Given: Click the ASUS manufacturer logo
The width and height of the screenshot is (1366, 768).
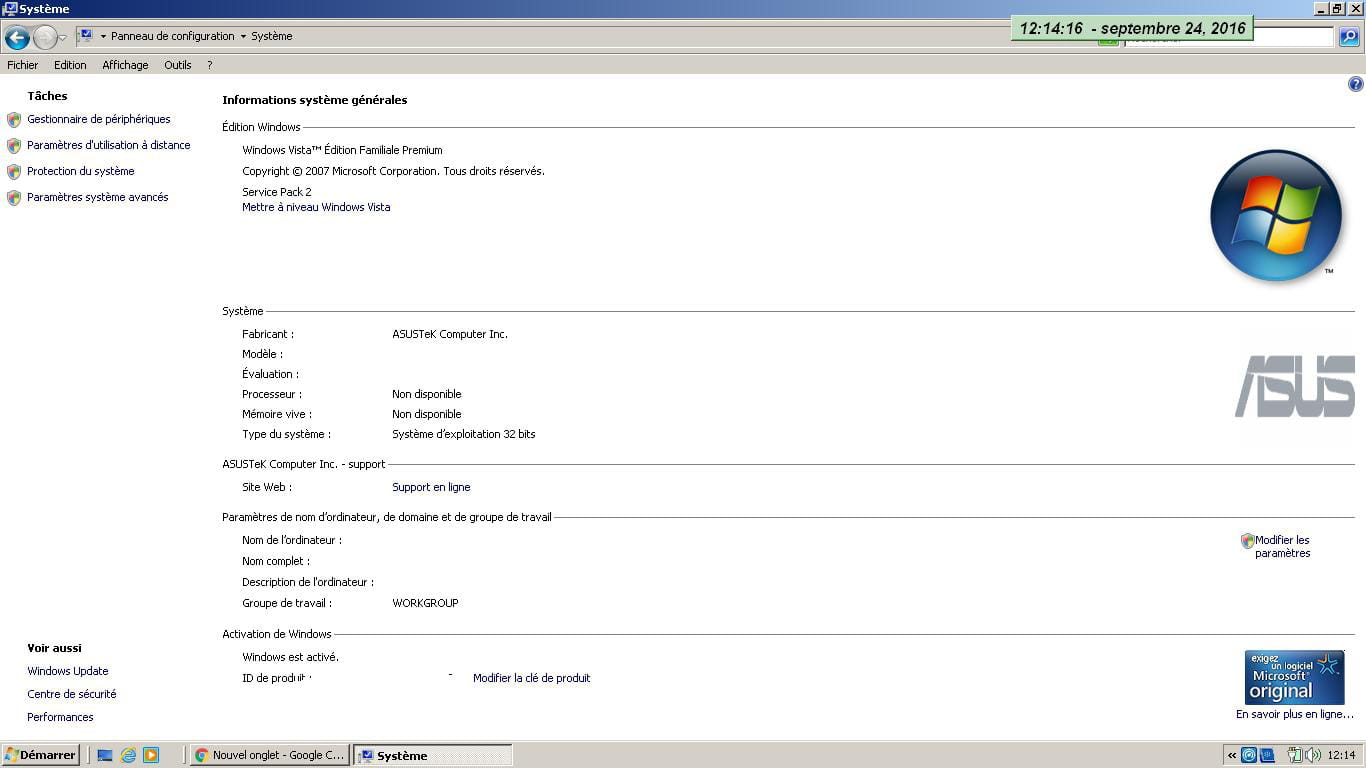Looking at the screenshot, I should (x=1295, y=386).
